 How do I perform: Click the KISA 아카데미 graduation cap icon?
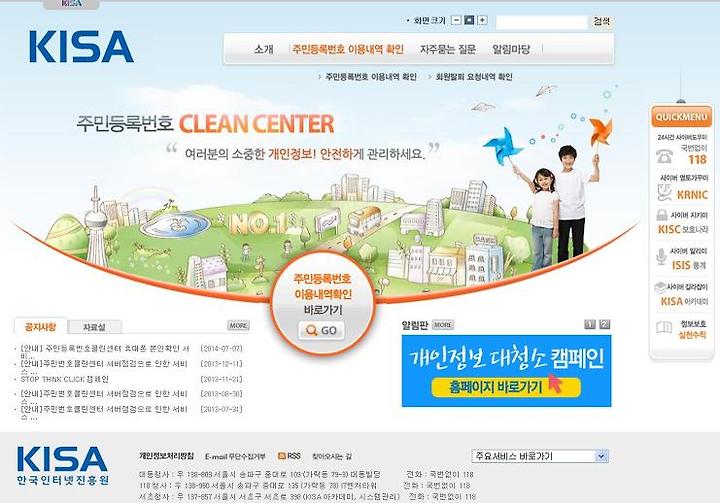(660, 288)
